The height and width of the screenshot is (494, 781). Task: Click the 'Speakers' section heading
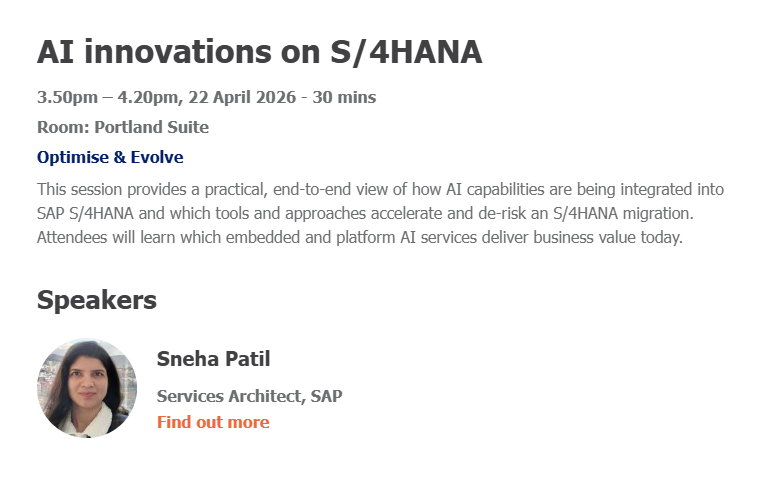pos(97,299)
